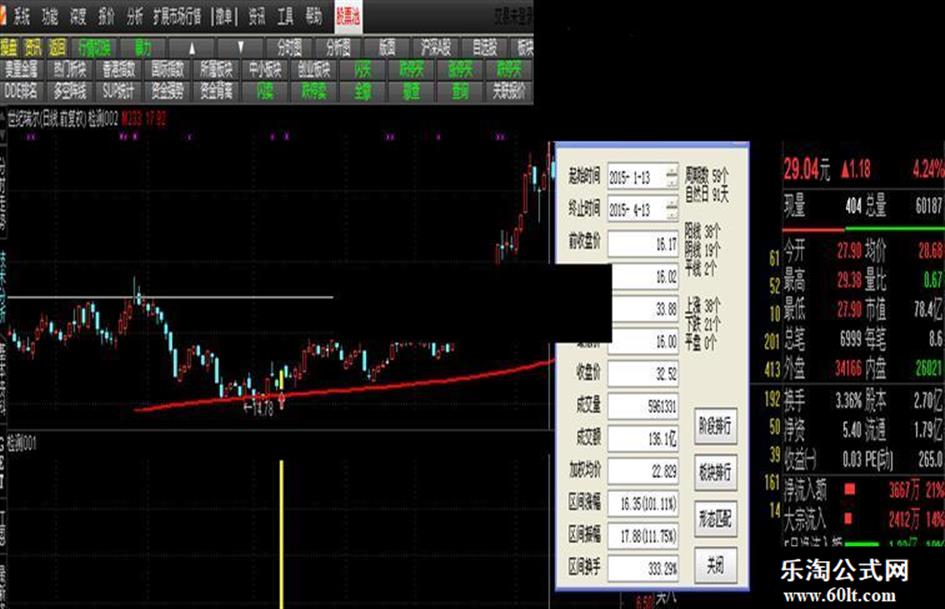Click the 总笔 value 6999
This screenshot has width=945, height=609.
coord(850,339)
